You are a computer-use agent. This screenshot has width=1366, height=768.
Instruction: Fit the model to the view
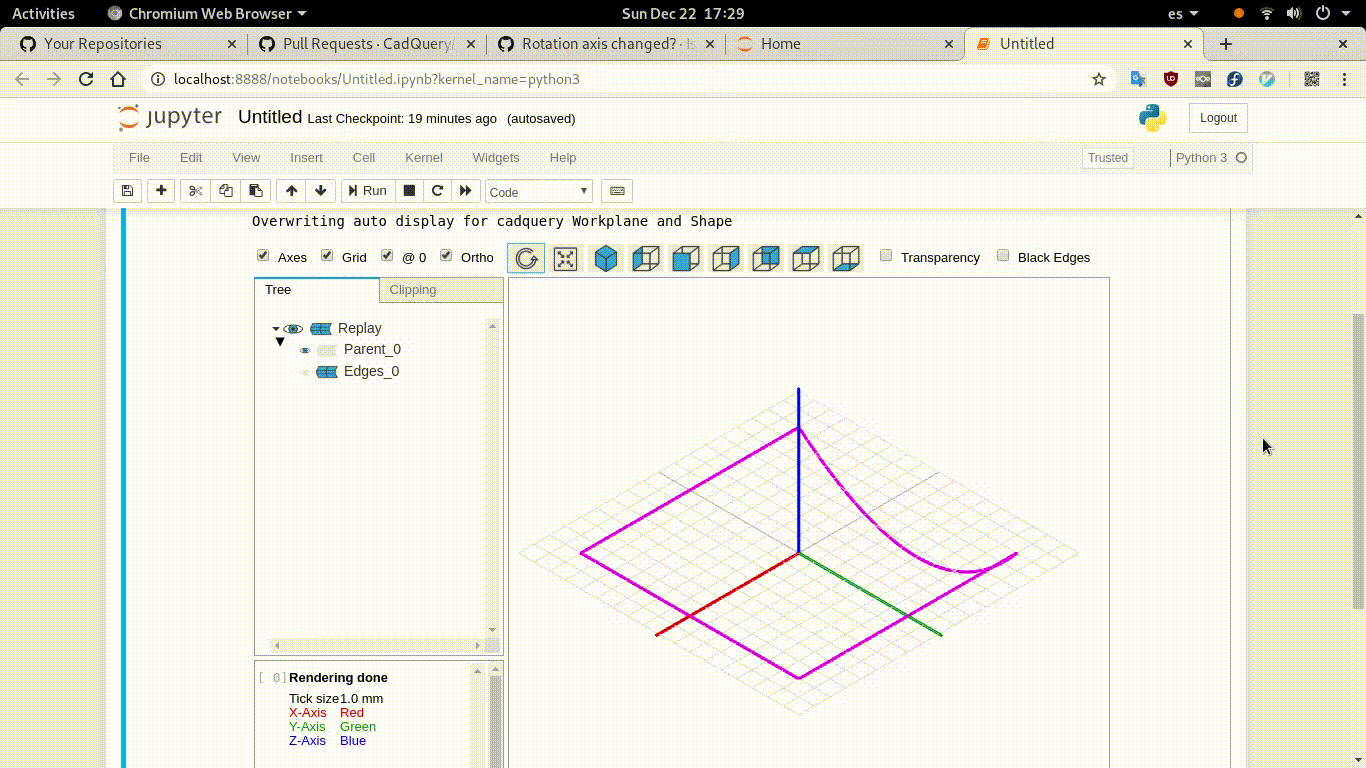[565, 258]
